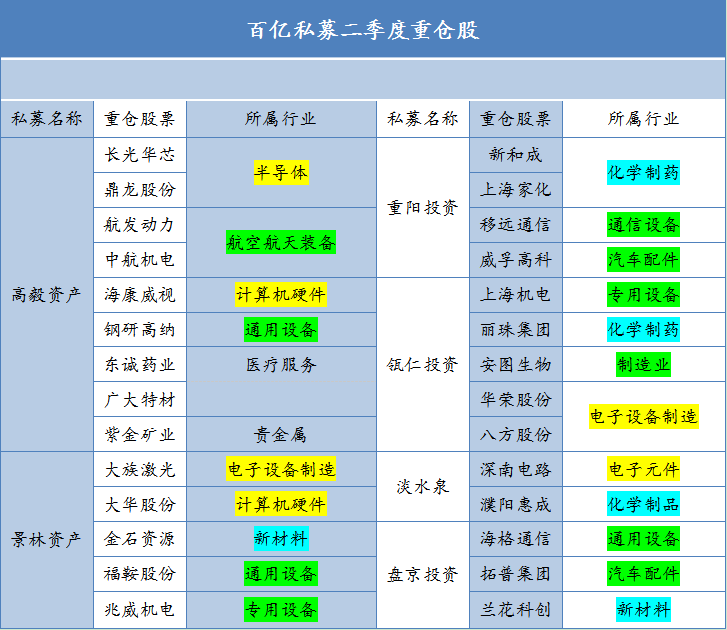Select 化学制药 in the 丽珠集团 row
Image resolution: width=727 pixels, height=630 pixels.
pos(644,330)
